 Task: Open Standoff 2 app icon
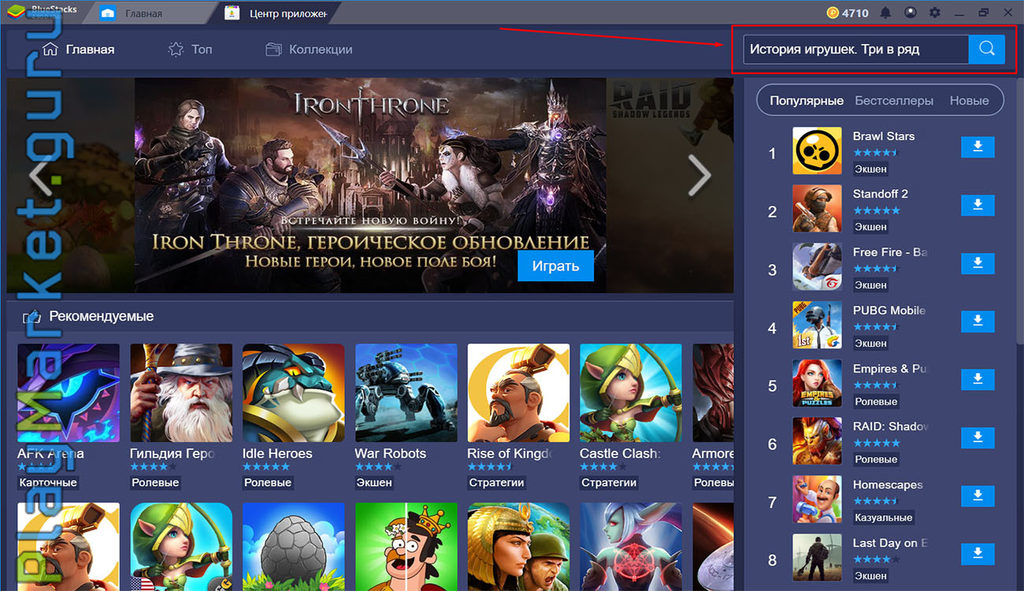pyautogui.click(x=817, y=209)
